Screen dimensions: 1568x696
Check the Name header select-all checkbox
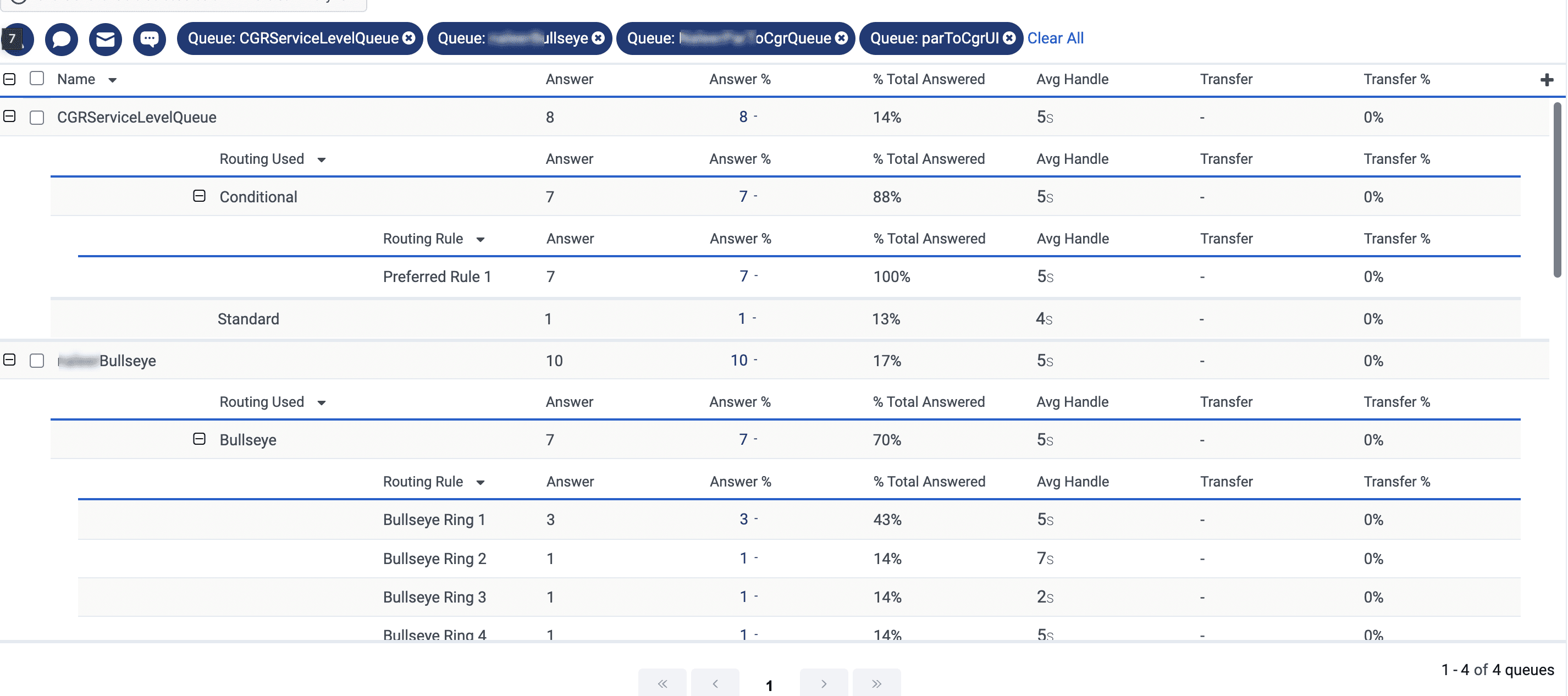tap(36, 79)
